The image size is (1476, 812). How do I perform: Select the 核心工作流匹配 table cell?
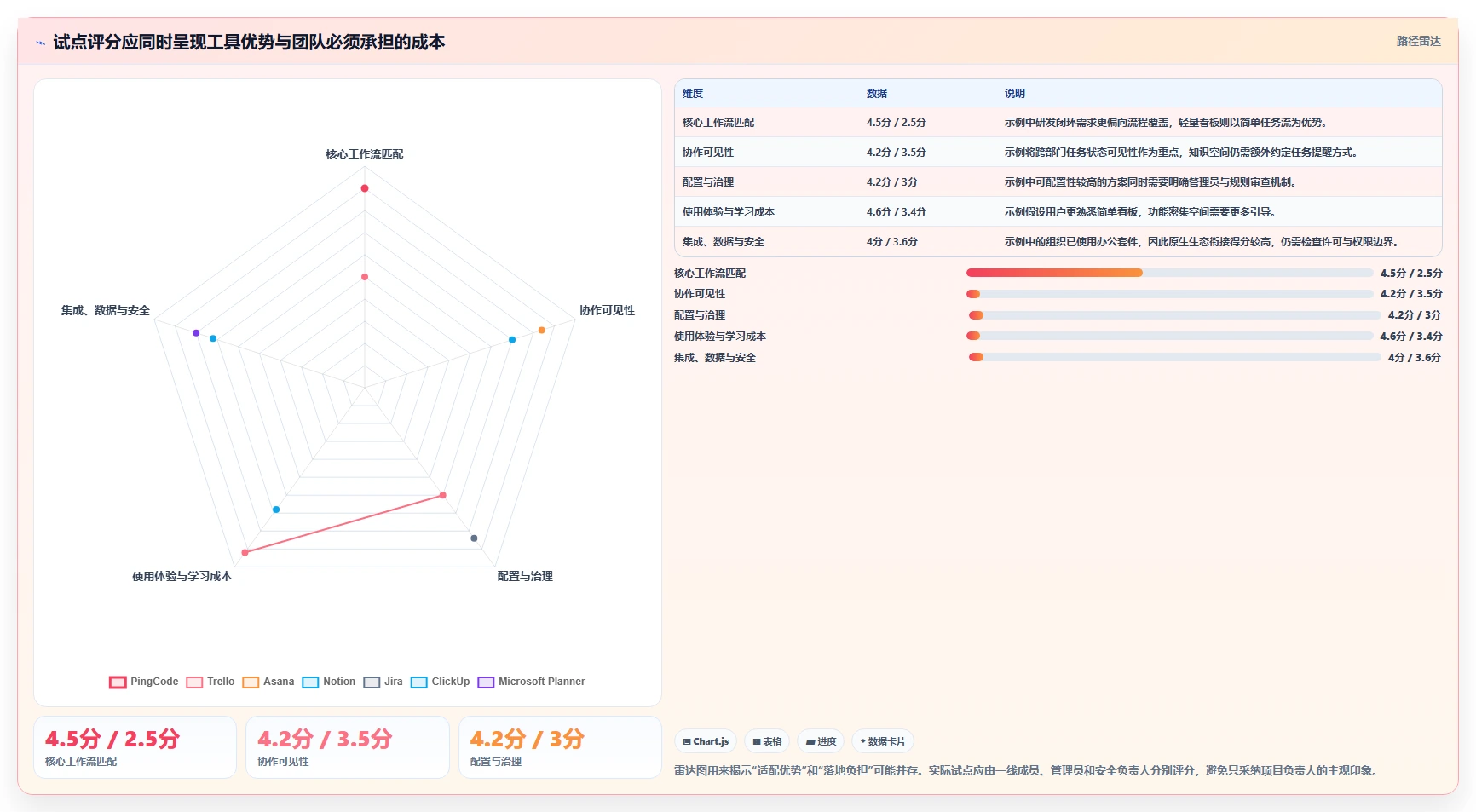click(x=767, y=123)
